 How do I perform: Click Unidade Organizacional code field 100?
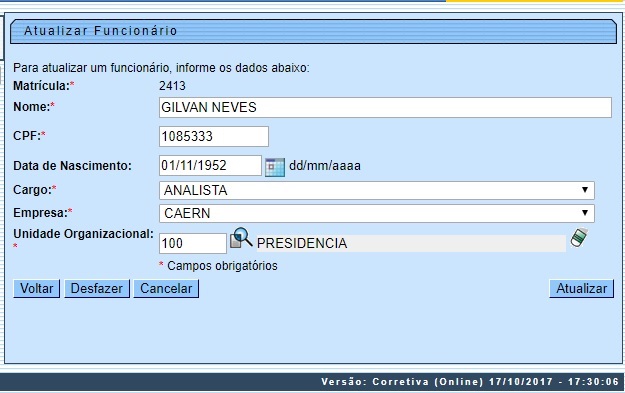tap(193, 243)
